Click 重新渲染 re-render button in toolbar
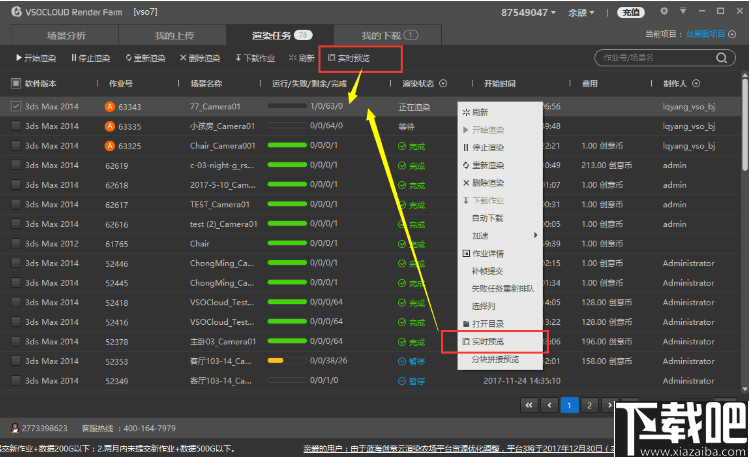750x457 pixels. tap(145, 58)
